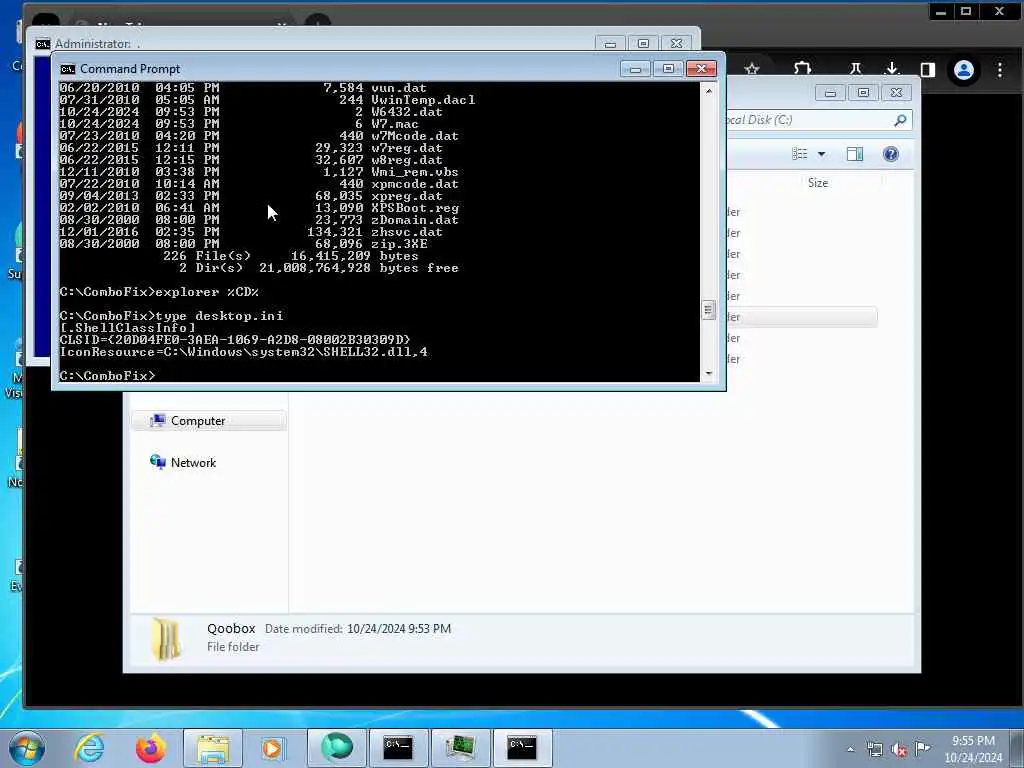Launch Internet Explorer from the taskbar

tap(89, 748)
